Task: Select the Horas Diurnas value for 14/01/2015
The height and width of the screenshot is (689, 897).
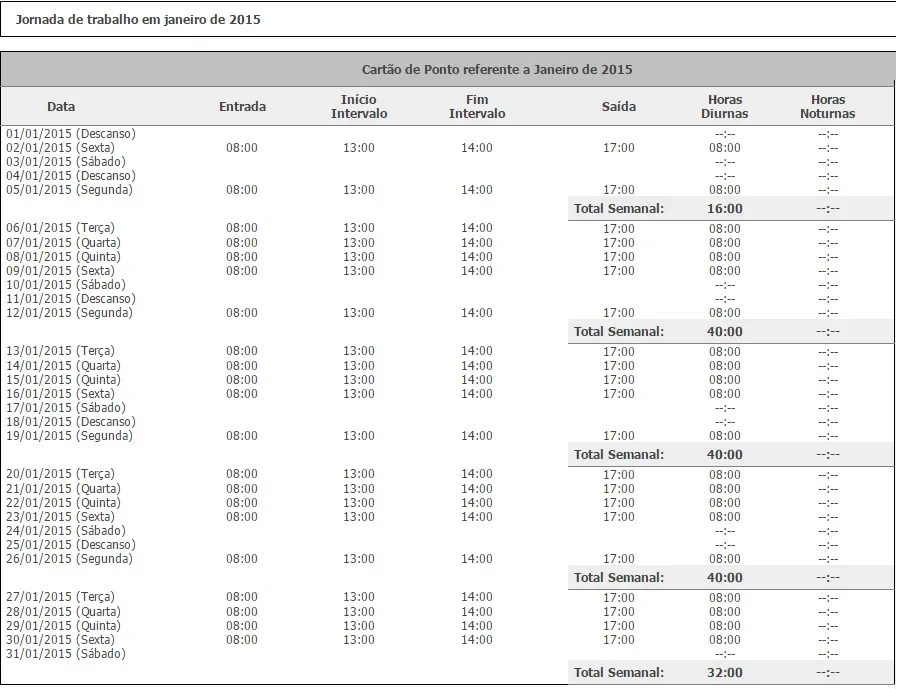Action: 725,366
